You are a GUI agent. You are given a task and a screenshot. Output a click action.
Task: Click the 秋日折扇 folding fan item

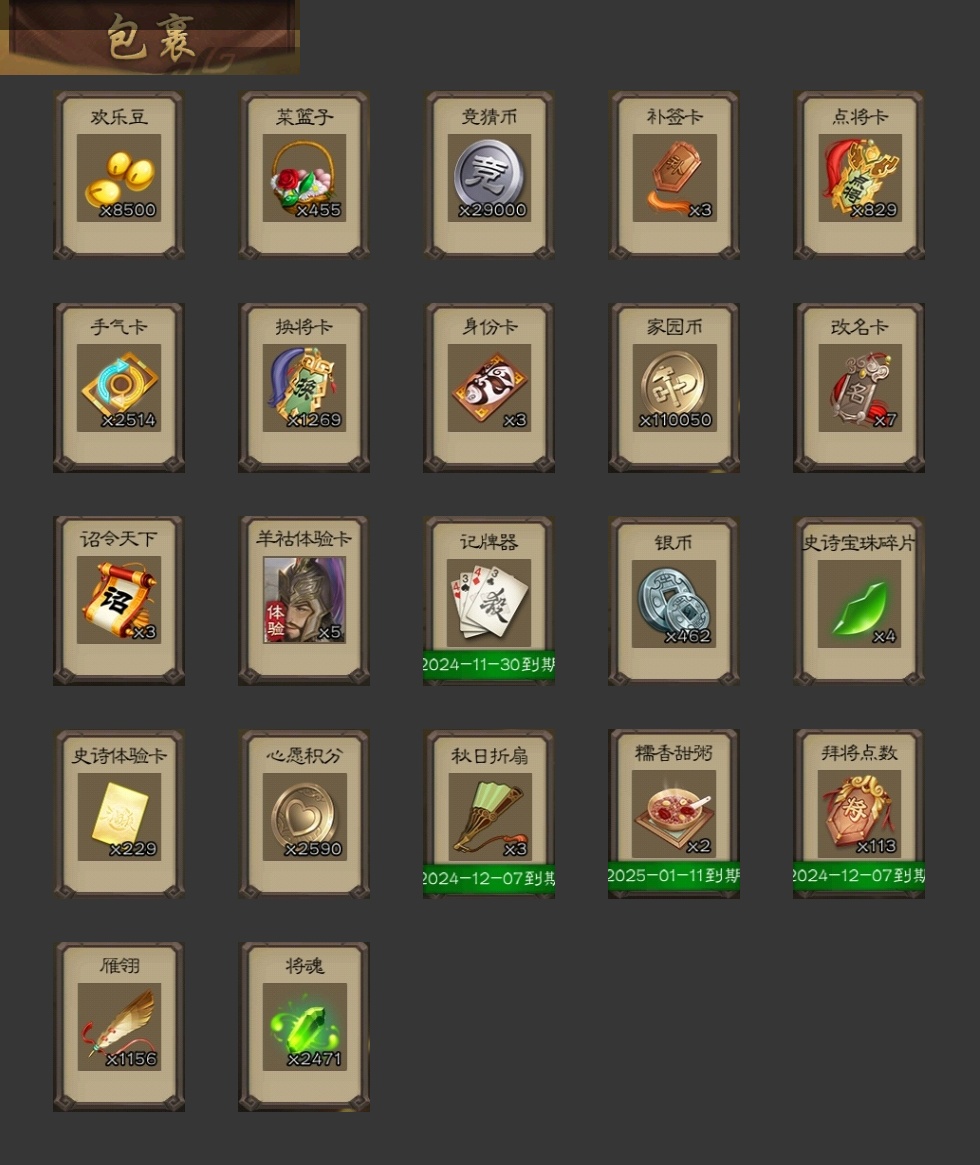coord(489,814)
